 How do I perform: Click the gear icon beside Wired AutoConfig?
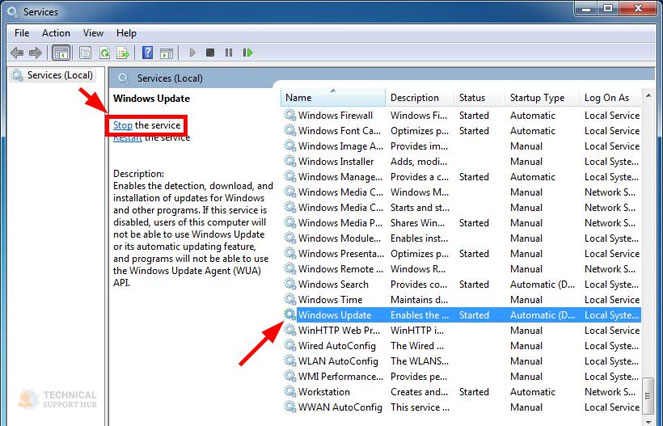[290, 345]
